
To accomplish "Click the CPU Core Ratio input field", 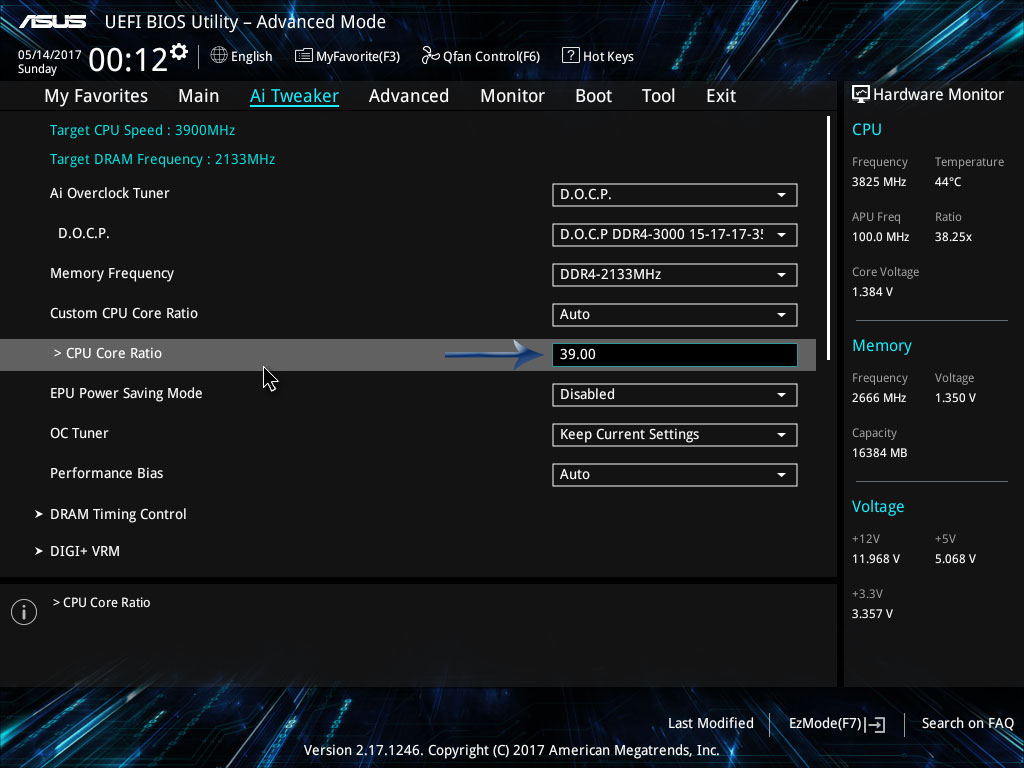I will point(675,355).
